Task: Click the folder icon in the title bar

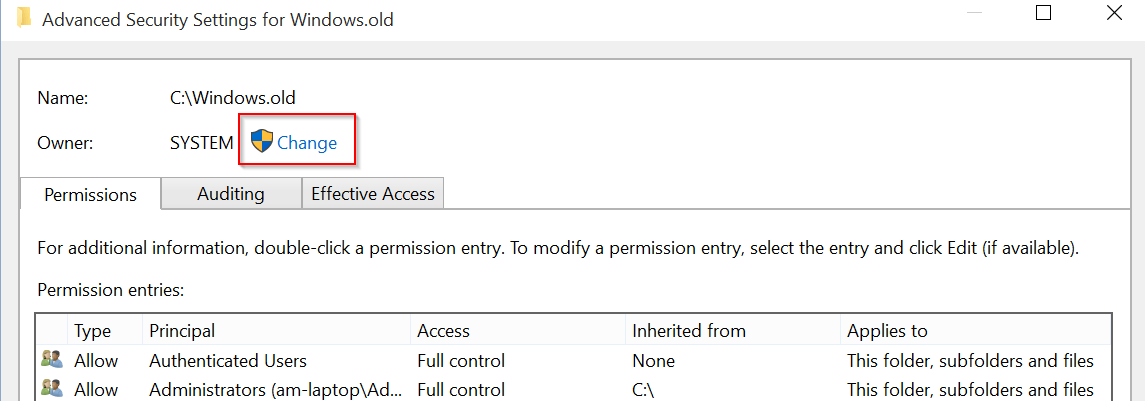Action: click(x=24, y=19)
